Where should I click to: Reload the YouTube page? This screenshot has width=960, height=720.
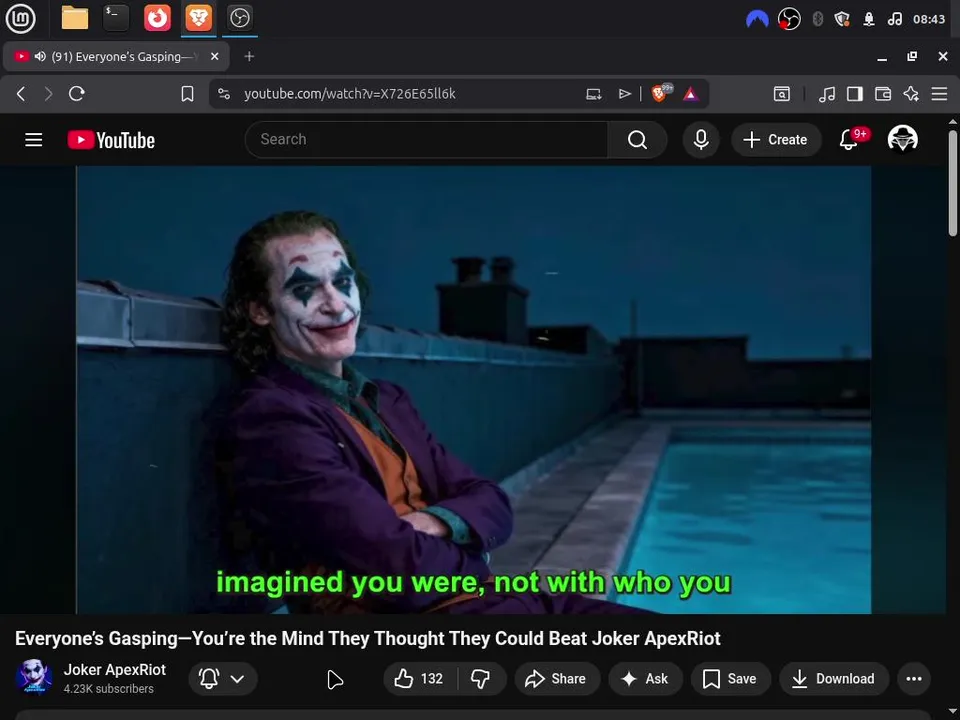(x=77, y=94)
